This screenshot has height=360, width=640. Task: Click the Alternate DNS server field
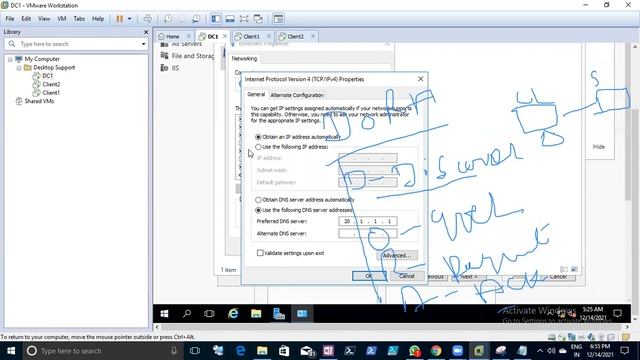tap(368, 233)
